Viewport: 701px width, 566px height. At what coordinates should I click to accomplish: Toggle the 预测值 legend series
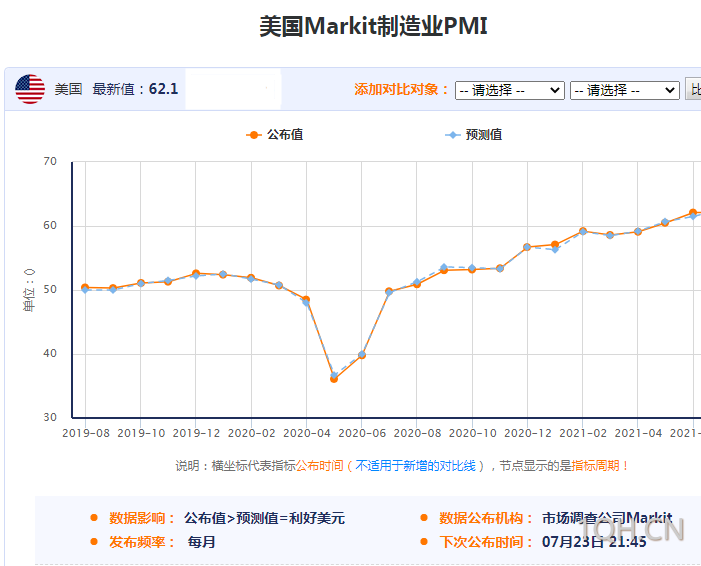point(473,135)
